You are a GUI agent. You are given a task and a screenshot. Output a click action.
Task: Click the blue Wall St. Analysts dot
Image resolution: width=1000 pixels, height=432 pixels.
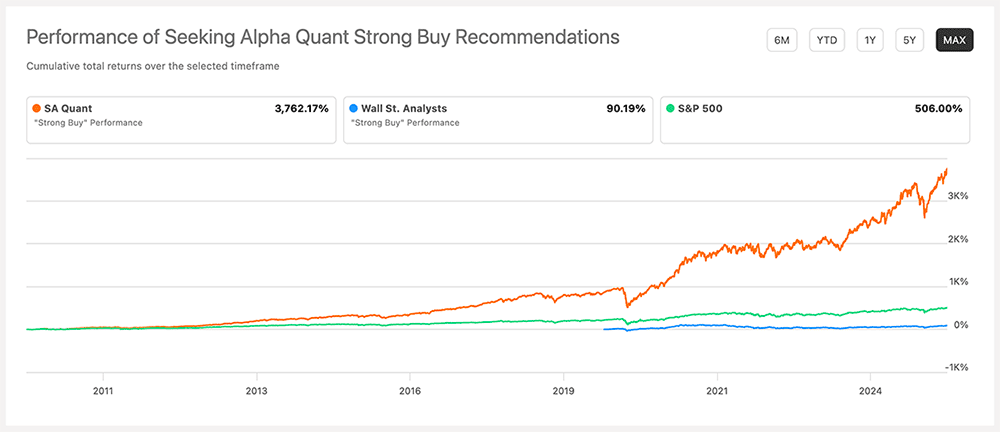[x=354, y=107]
